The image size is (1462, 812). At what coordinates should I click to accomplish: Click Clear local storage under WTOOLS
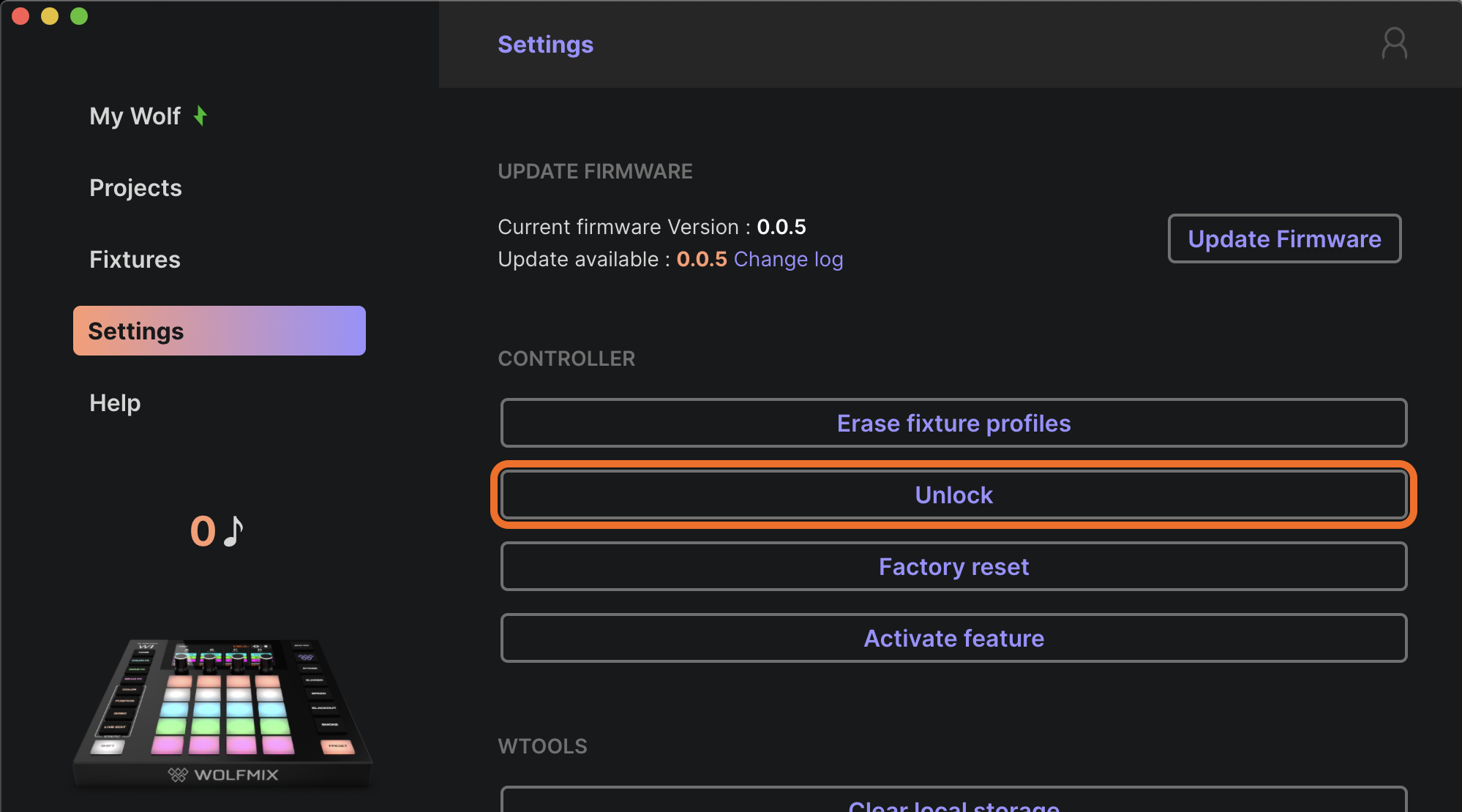click(x=953, y=803)
